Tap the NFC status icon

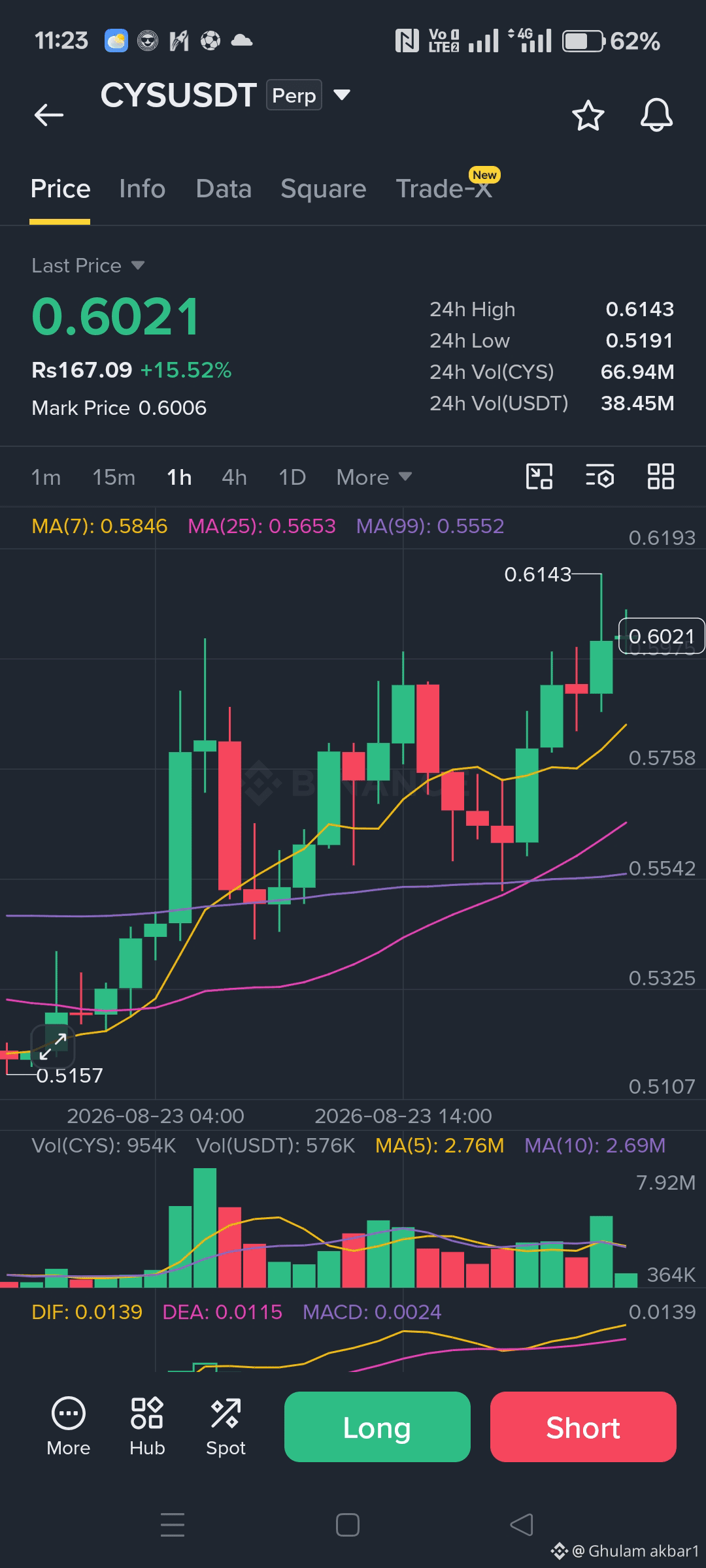coord(407,41)
